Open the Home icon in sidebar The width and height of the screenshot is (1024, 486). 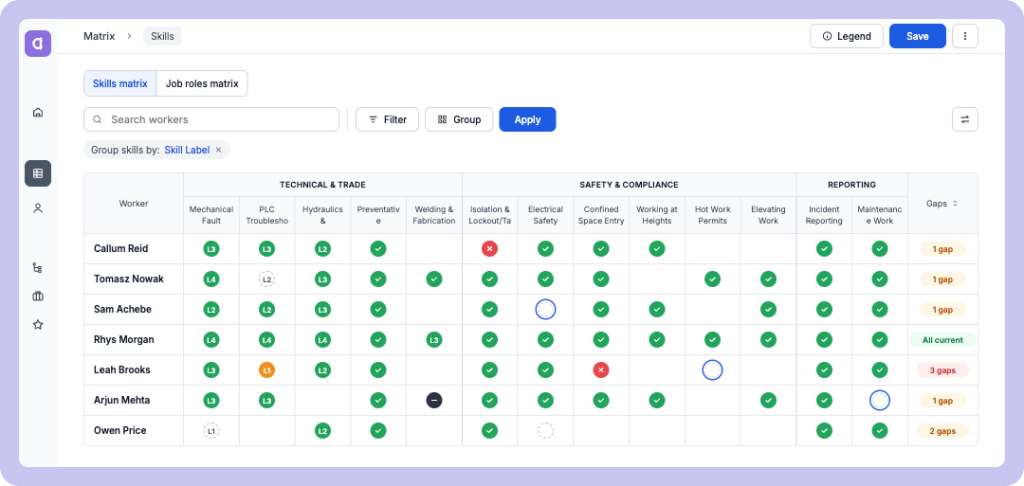coord(38,112)
